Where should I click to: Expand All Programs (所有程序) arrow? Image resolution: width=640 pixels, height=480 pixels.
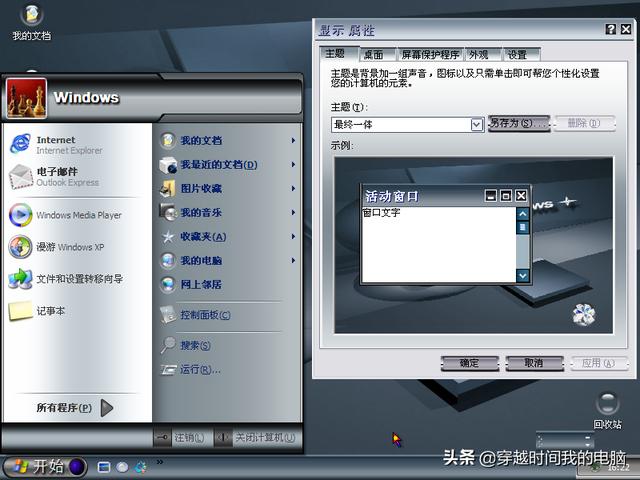coord(107,407)
